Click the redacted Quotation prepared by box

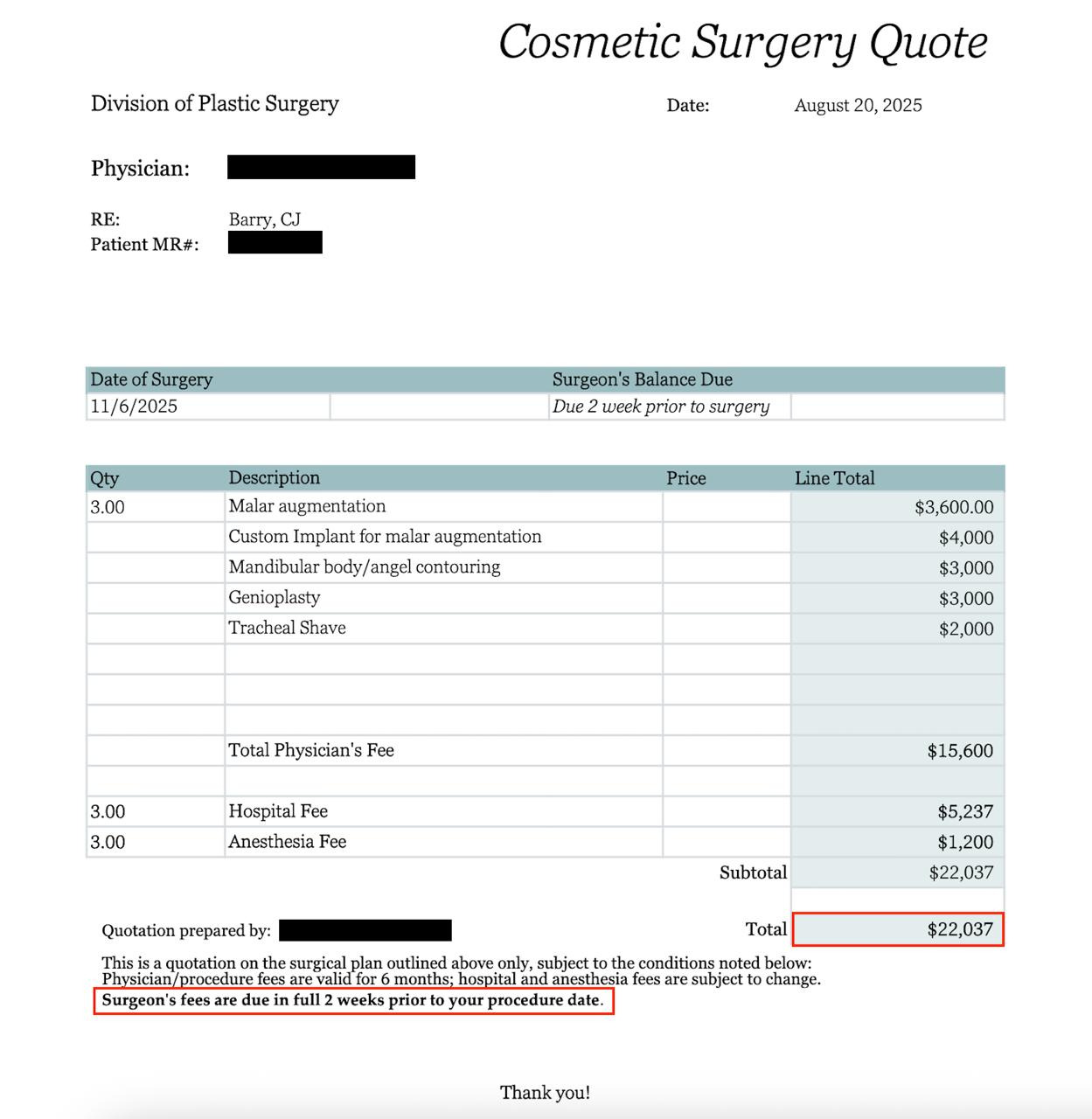click(x=365, y=930)
